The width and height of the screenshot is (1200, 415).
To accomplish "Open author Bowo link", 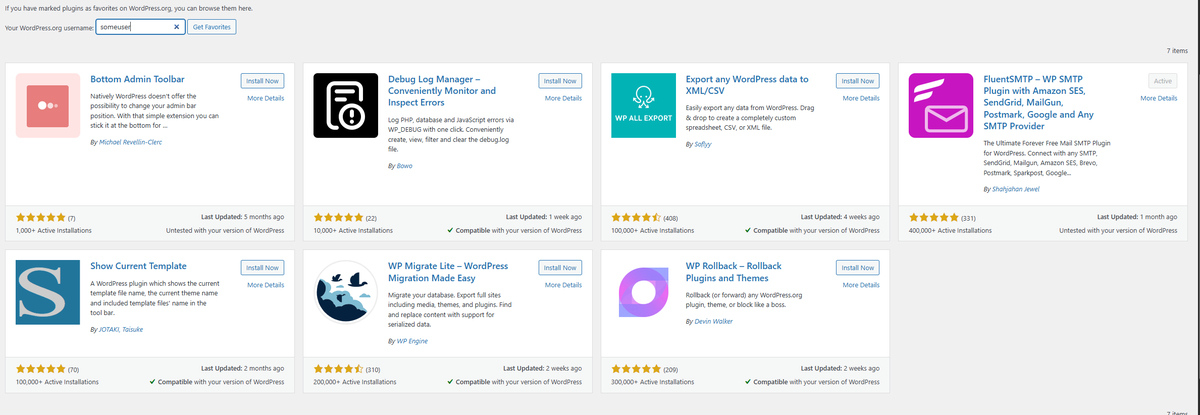I will click(x=405, y=166).
